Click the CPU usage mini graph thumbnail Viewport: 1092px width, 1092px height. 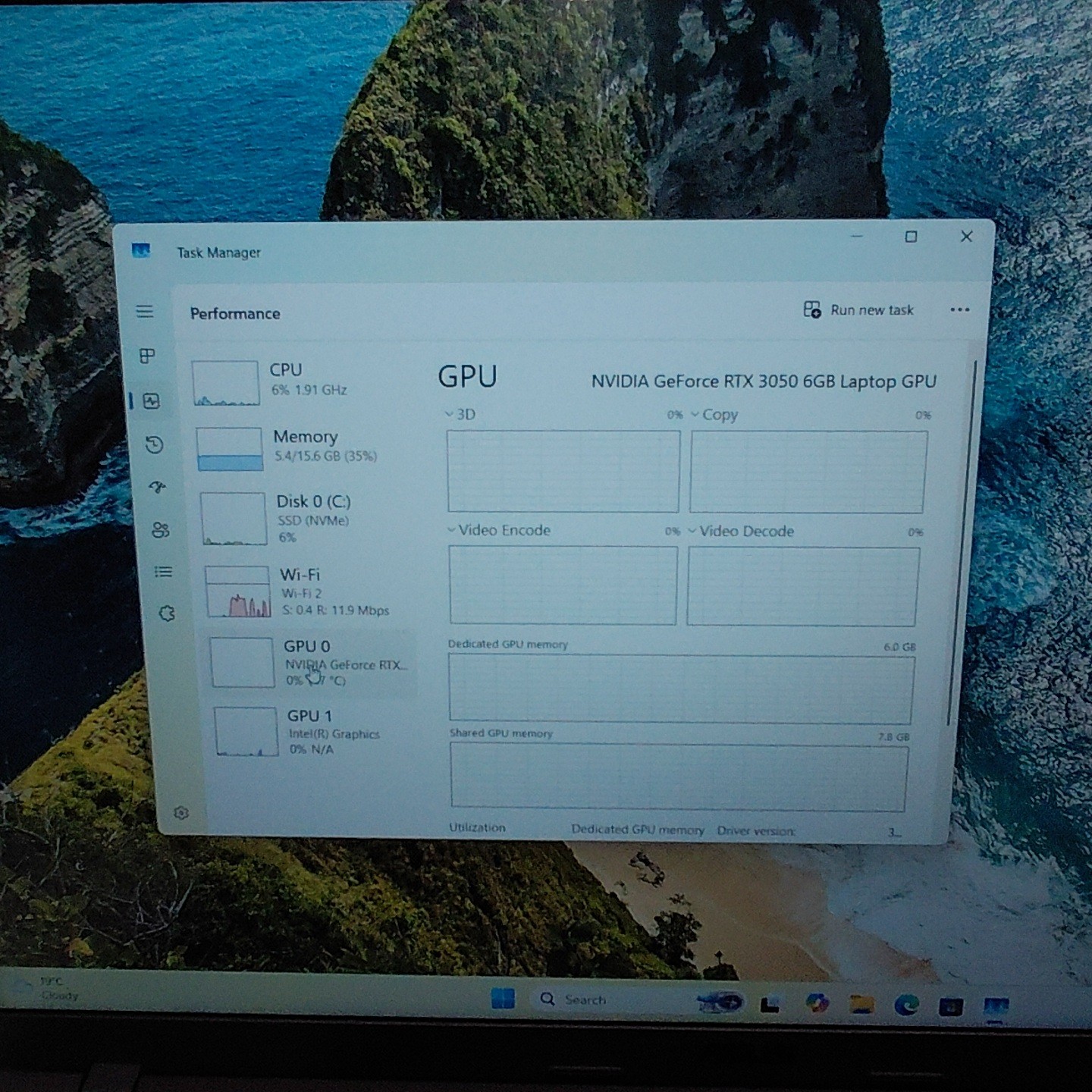(x=226, y=383)
